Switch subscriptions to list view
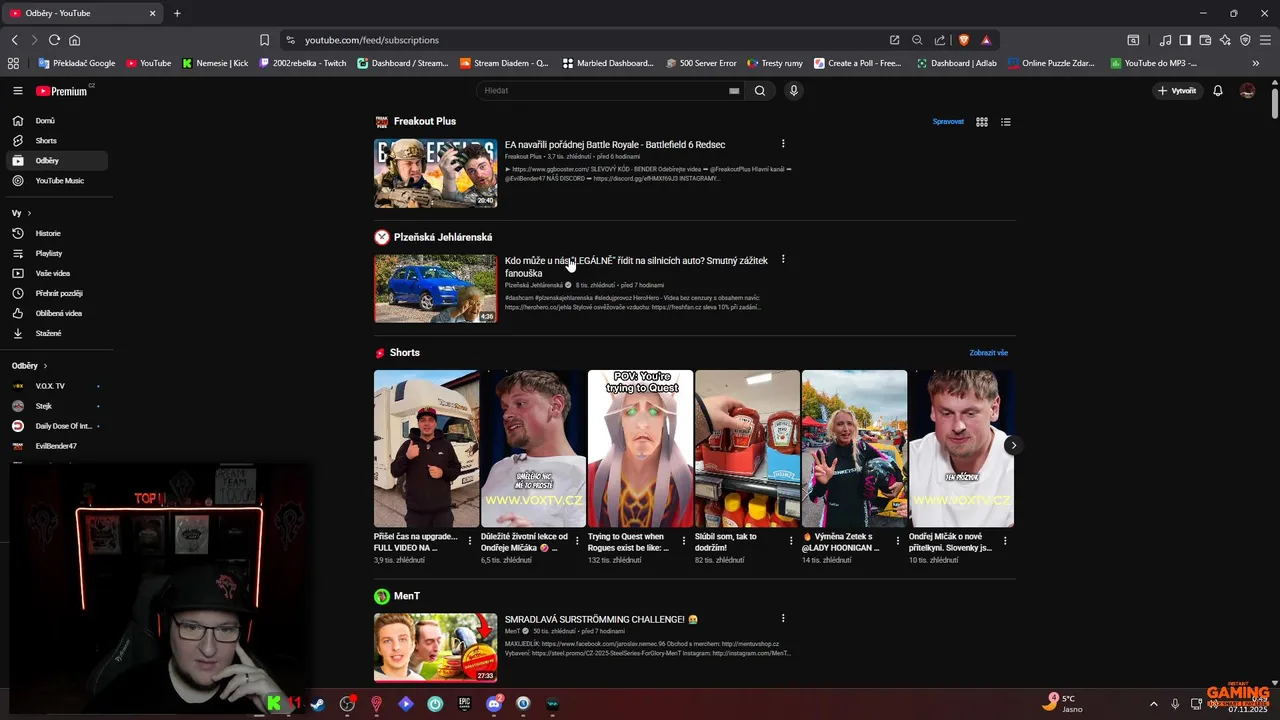Screen dimensions: 1280x720 point(1006,122)
